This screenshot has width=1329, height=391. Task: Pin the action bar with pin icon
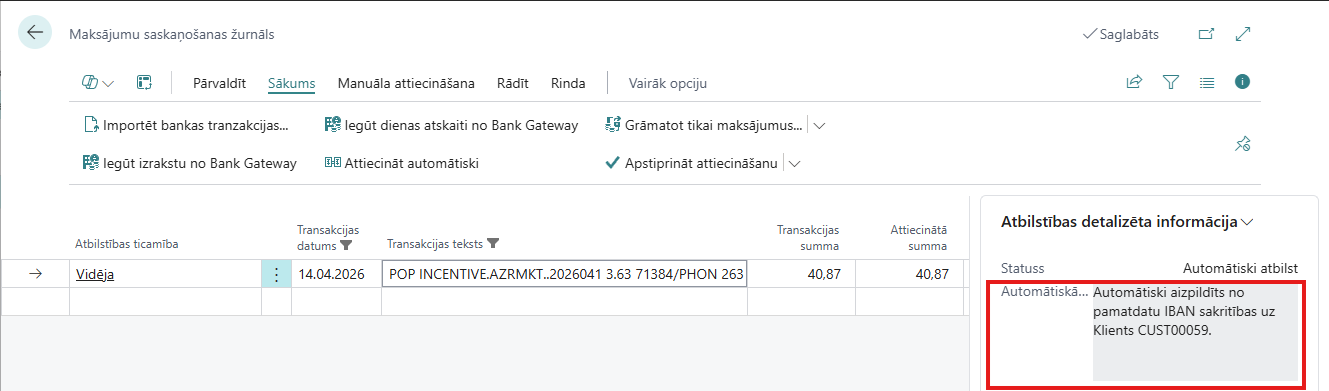point(1243,144)
